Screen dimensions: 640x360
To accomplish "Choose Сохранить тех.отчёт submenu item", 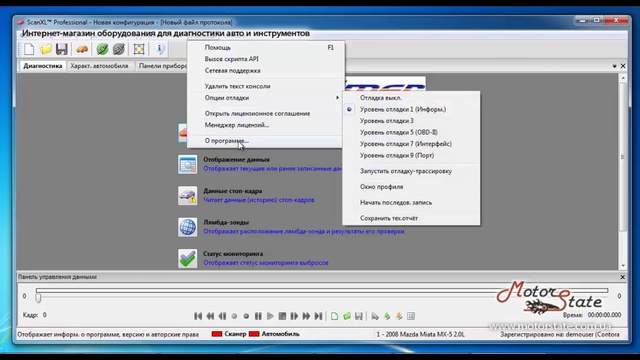I will point(411,218).
